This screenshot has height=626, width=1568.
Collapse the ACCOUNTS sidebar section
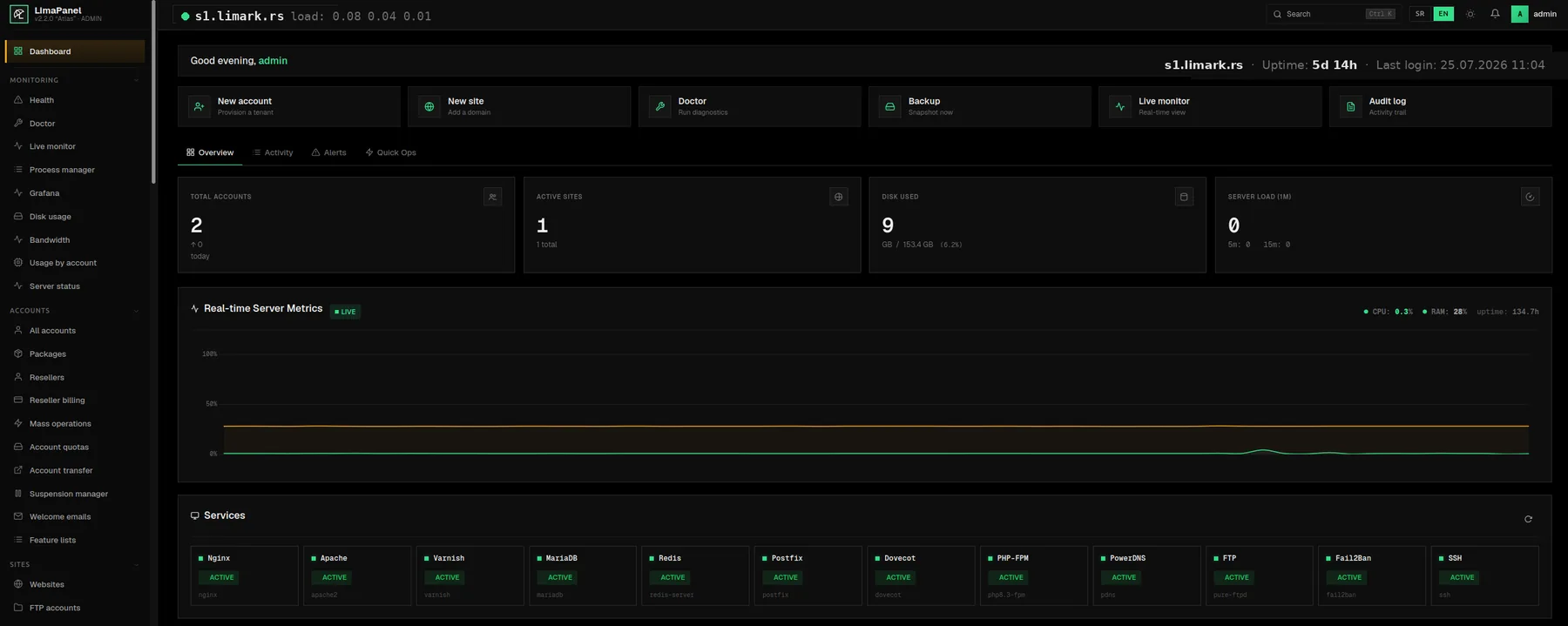click(x=136, y=311)
